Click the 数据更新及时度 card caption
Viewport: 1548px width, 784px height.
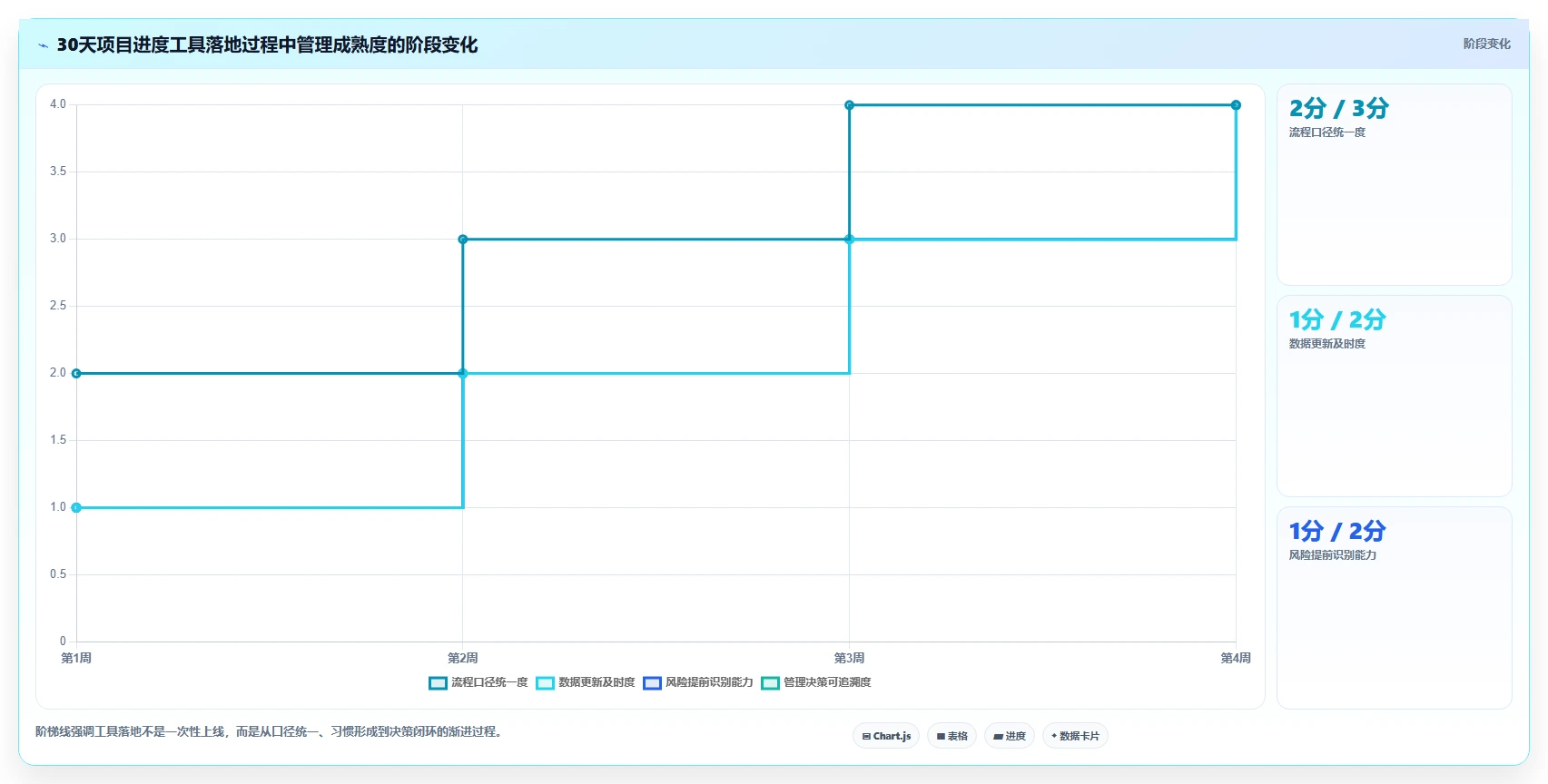pos(1327,344)
